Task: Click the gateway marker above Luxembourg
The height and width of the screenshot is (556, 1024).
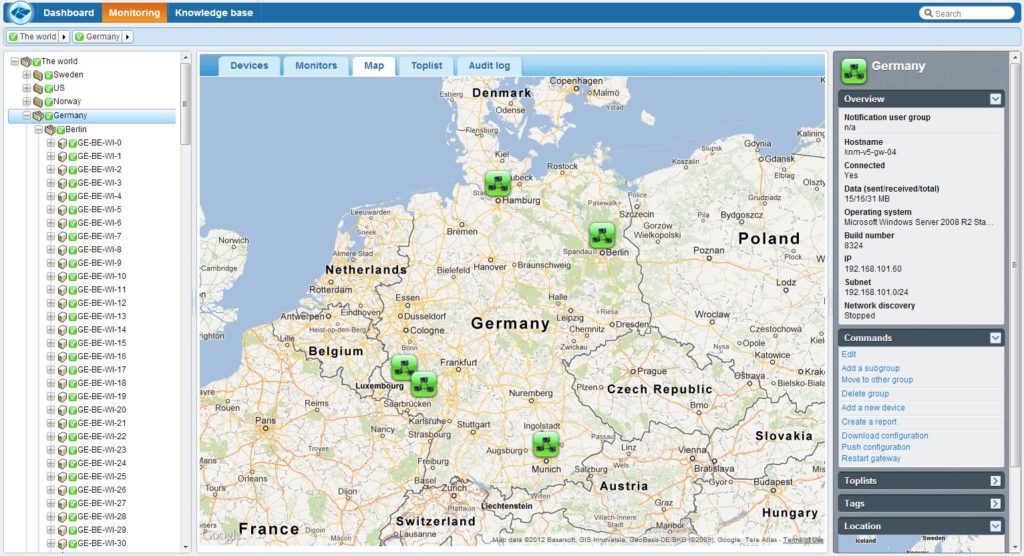Action: [x=403, y=368]
